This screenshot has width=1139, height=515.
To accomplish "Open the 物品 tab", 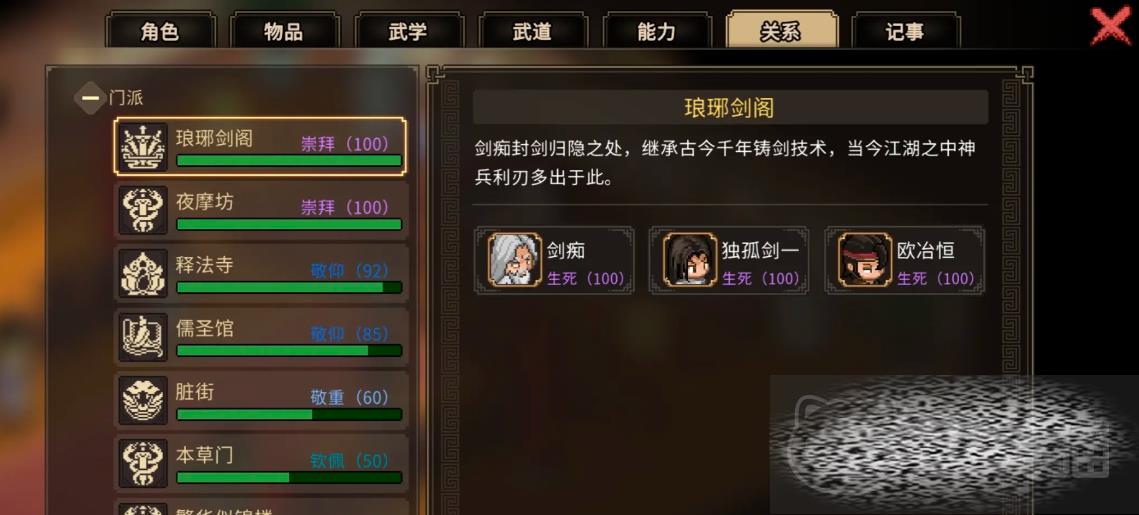I will (x=284, y=31).
